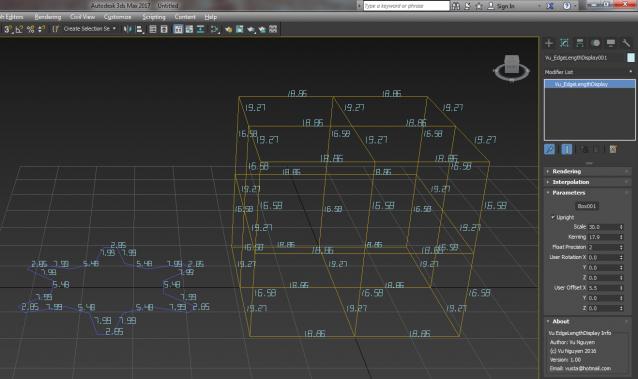
Task: Open the Sign In dropdown
Action: 514,6
